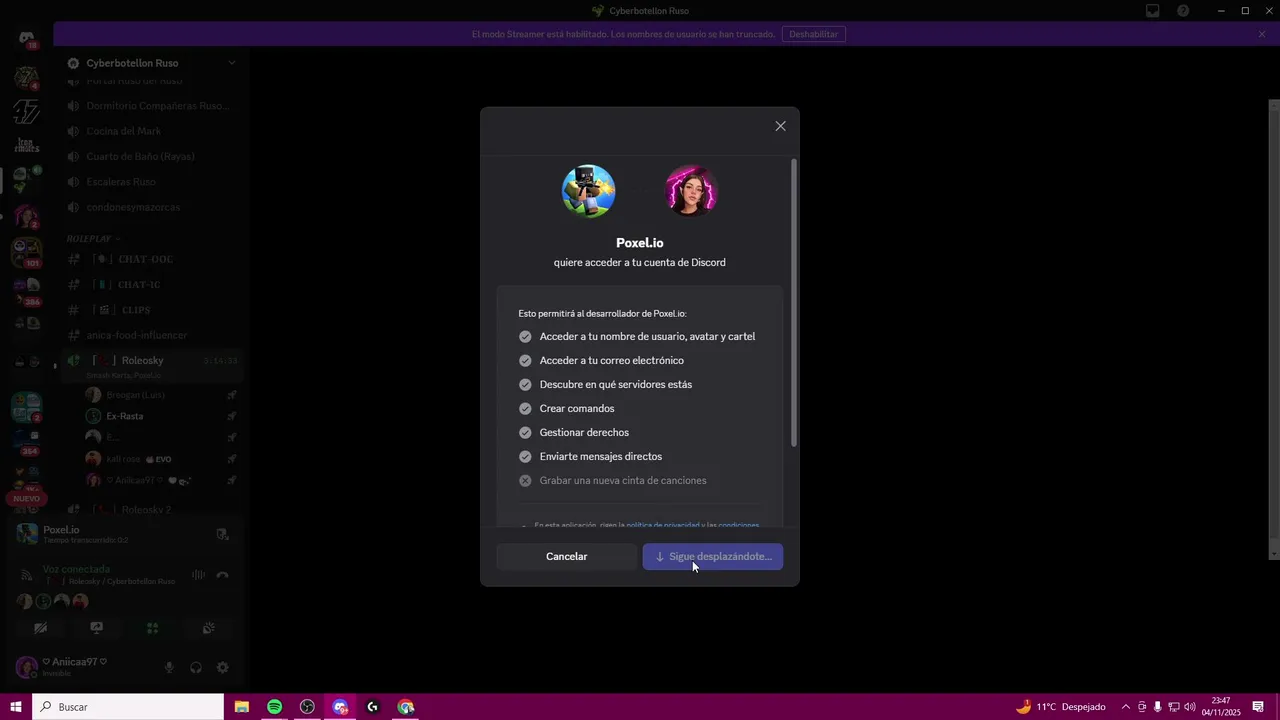Image resolution: width=1280 pixels, height=720 pixels.
Task: Click the weather widget 11°C Despejado
Action: click(x=1061, y=707)
